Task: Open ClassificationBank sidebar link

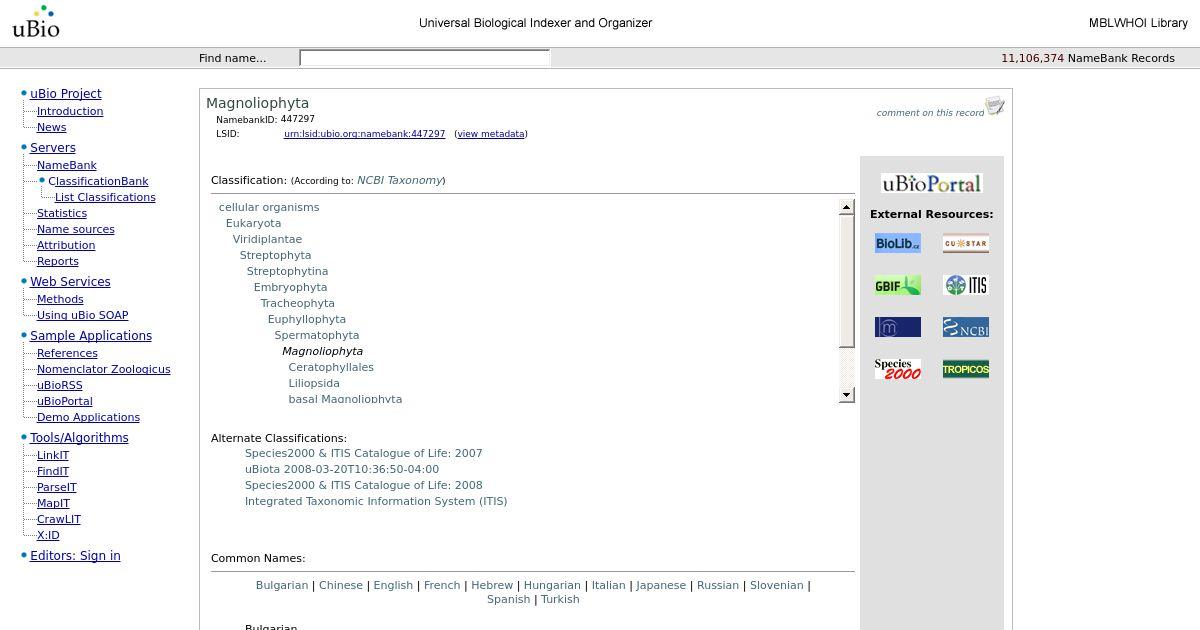Action: (98, 181)
